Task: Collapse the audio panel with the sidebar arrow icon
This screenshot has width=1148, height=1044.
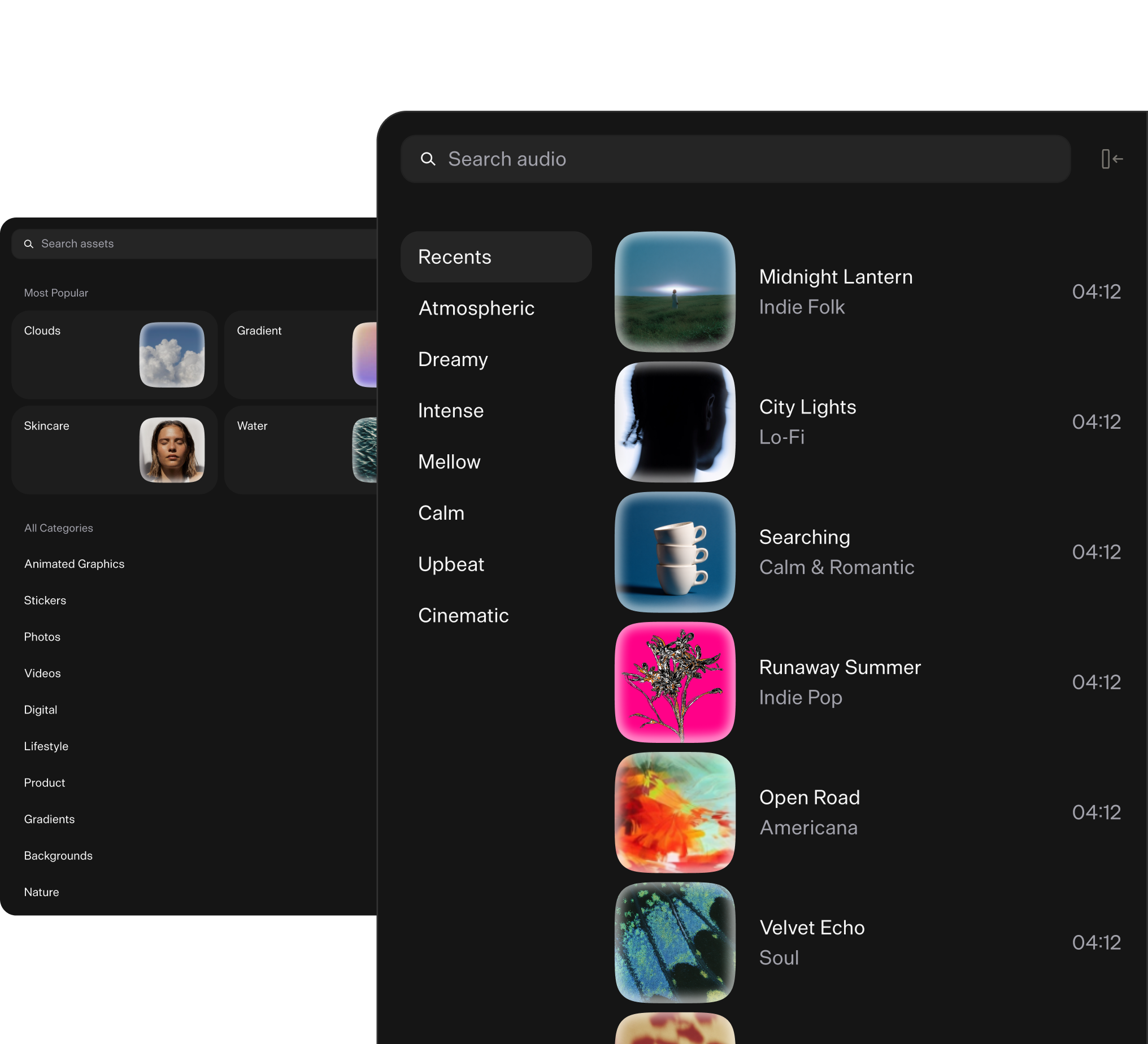Action: click(x=1111, y=159)
